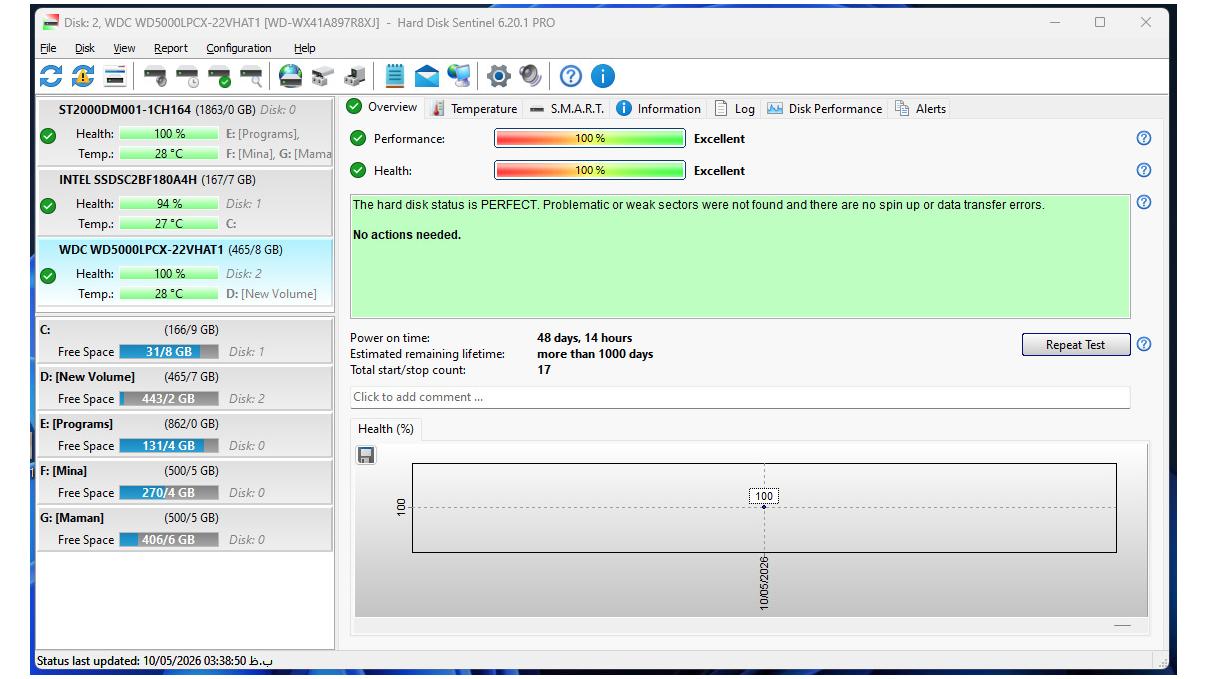Click the globe with monitor toolbar icon
Image resolution: width=1207 pixels, height=679 pixels.
tap(459, 76)
